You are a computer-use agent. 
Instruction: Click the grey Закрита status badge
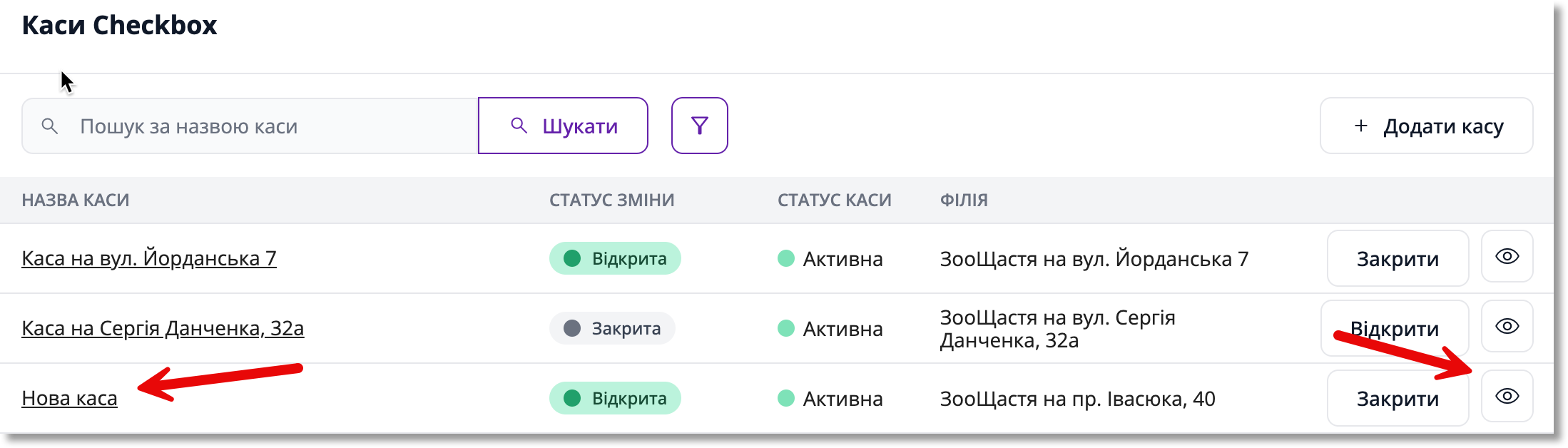[612, 328]
